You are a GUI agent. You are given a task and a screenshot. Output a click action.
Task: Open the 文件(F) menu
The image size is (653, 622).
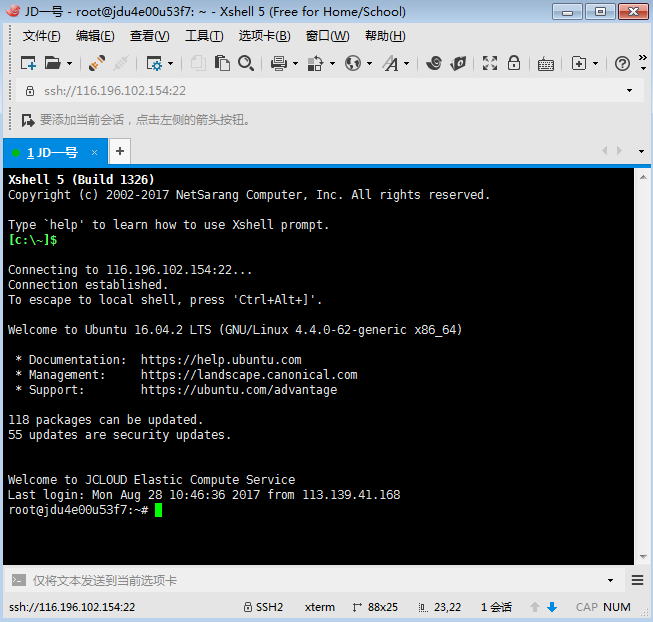pos(41,36)
